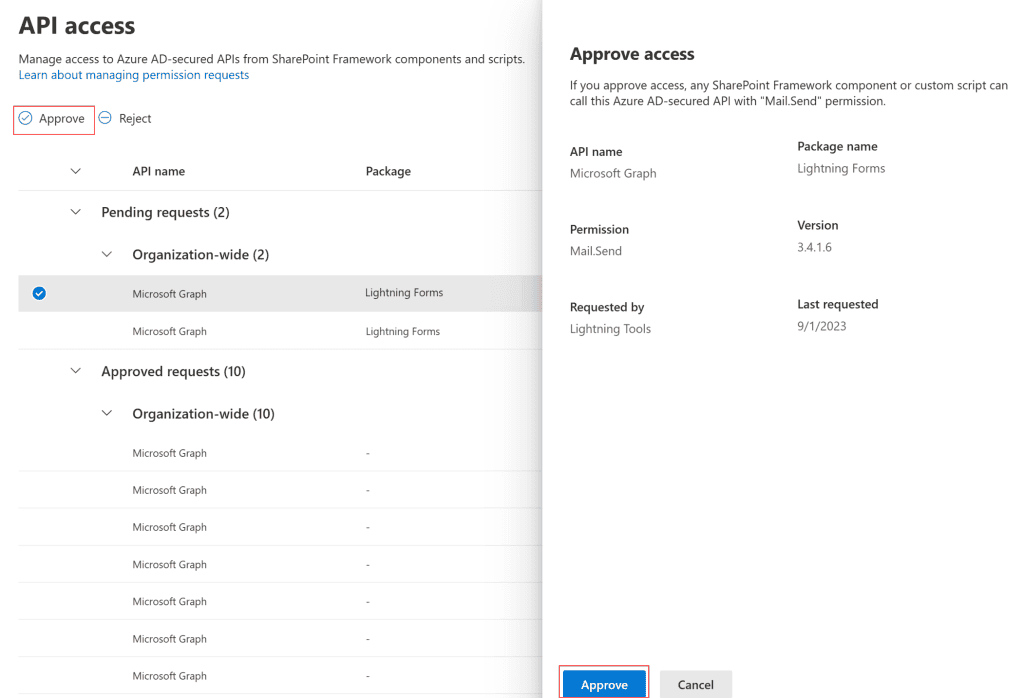Select the third approved Microsoft Graph row
This screenshot has height=698, width=1024.
(169, 527)
